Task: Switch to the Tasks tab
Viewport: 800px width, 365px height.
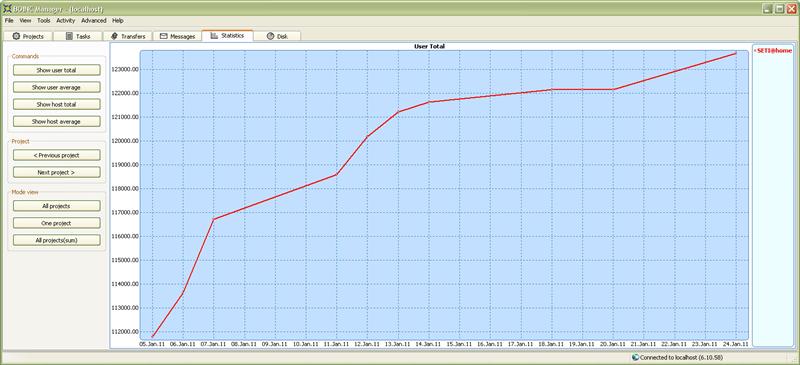Action: pyautogui.click(x=77, y=36)
